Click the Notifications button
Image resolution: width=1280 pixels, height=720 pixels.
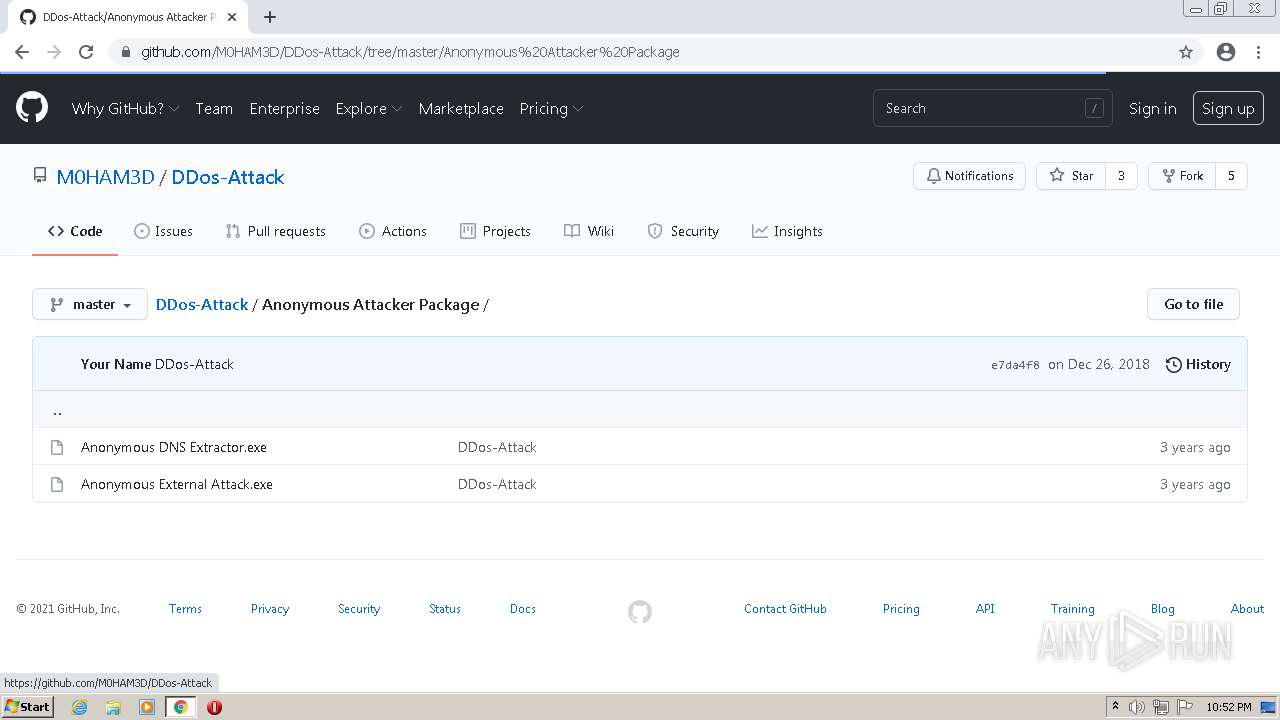969,175
